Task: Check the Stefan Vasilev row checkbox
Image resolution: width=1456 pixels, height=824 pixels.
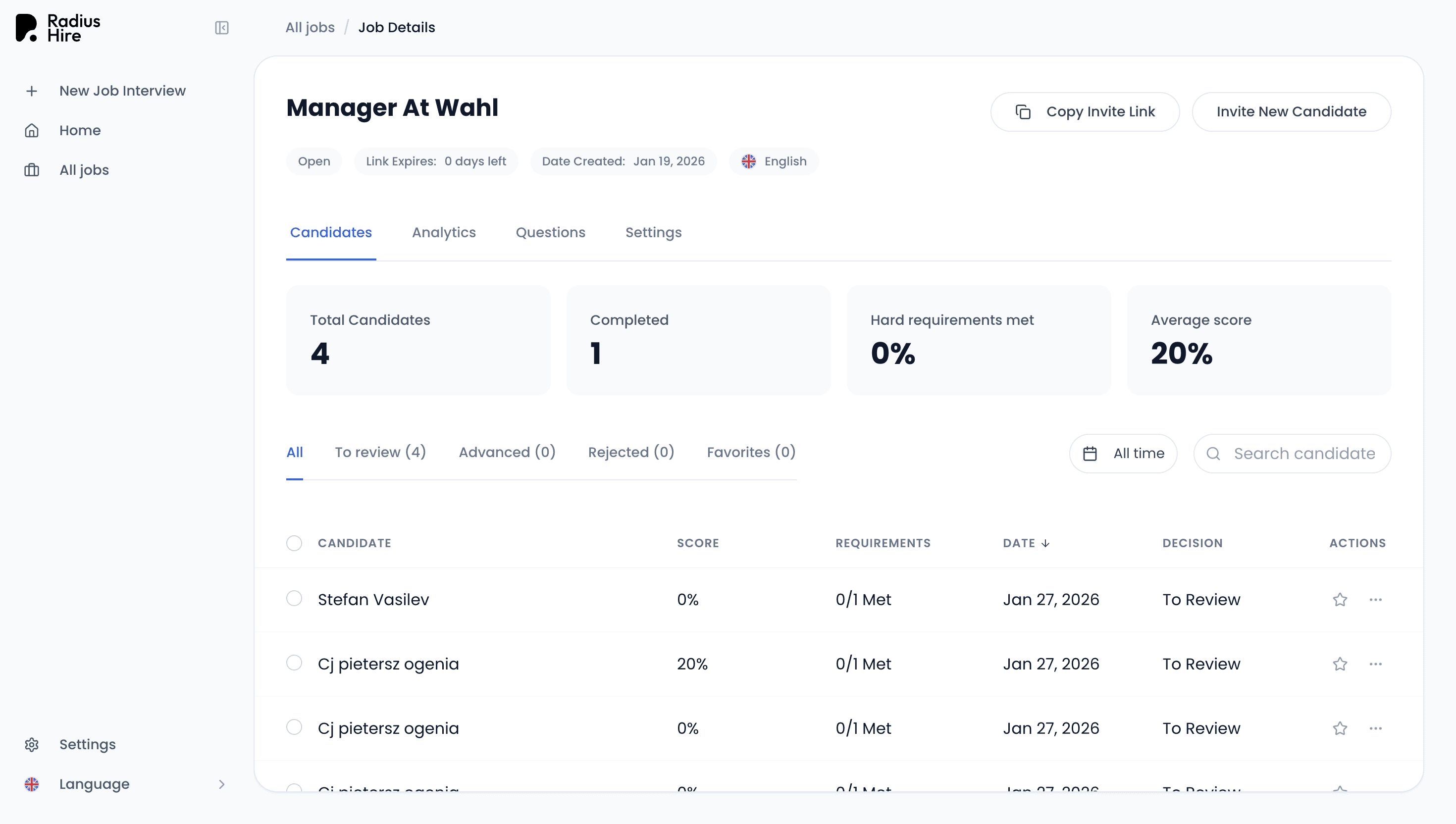Action: [294, 599]
